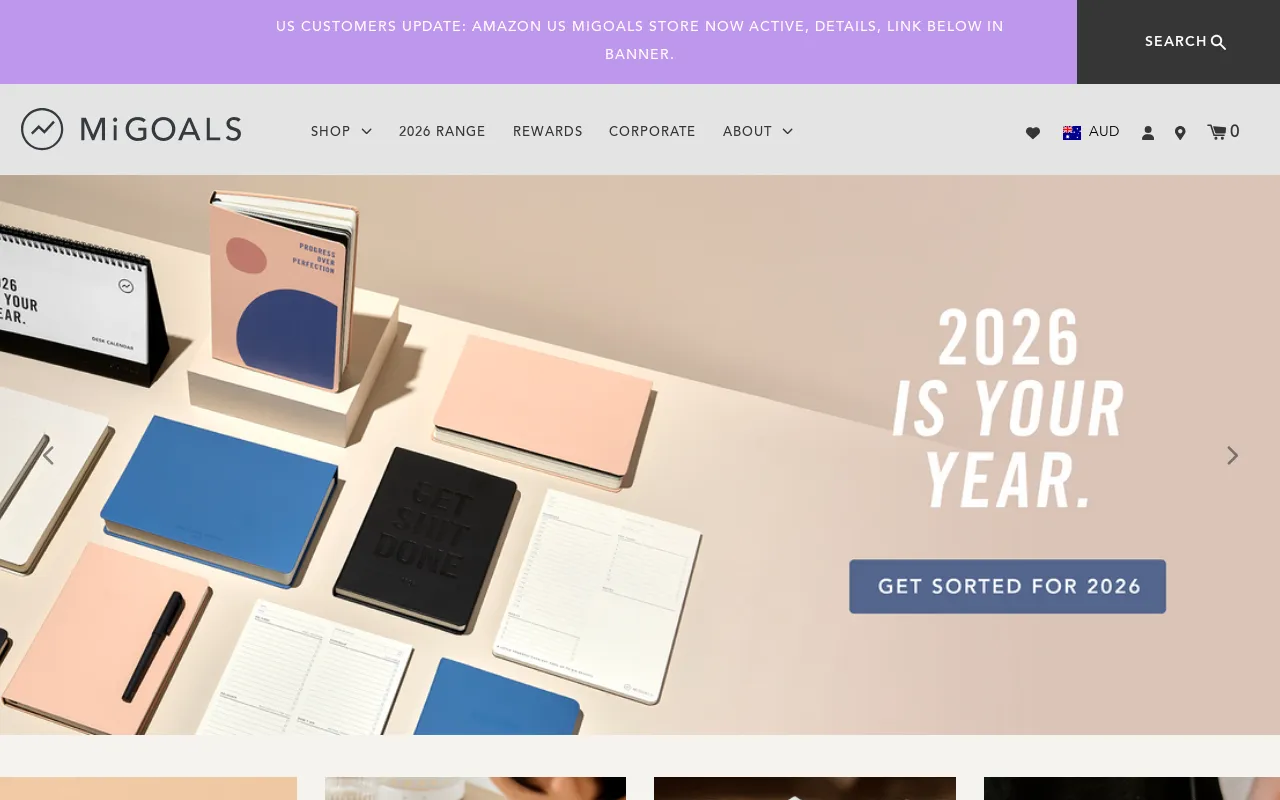
Task: Open the 2026 RANGE menu item
Action: pos(442,131)
